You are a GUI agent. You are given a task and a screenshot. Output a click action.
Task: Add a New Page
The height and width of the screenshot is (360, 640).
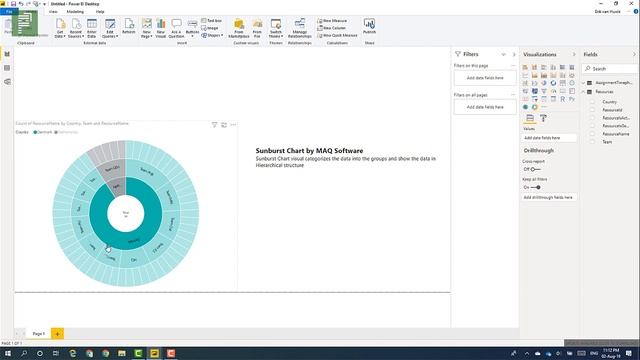147,28
